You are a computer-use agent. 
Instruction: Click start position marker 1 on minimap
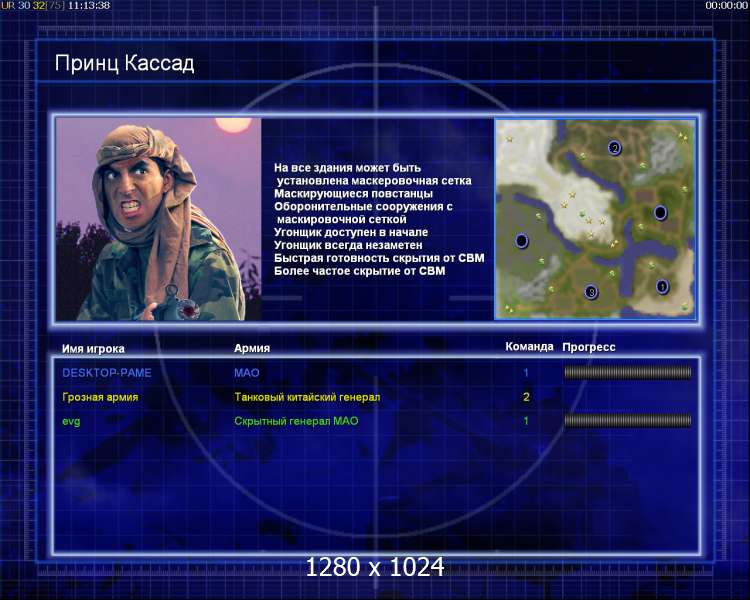(x=662, y=286)
